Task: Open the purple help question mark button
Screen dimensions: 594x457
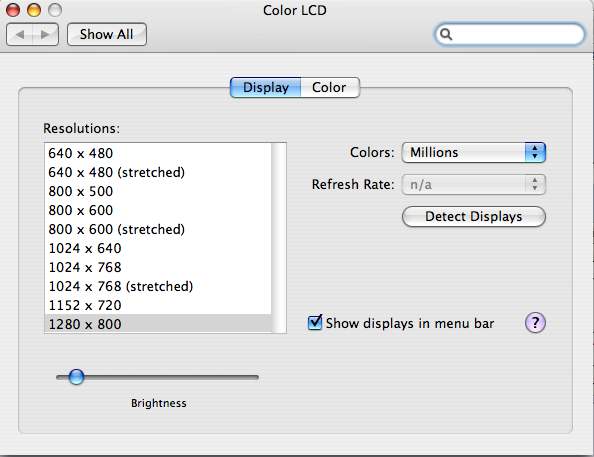Action: (535, 323)
